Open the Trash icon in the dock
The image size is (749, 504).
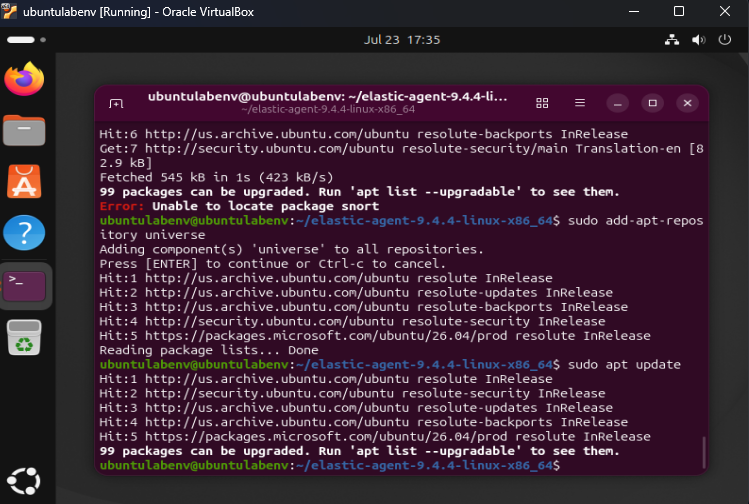click(x=24, y=337)
